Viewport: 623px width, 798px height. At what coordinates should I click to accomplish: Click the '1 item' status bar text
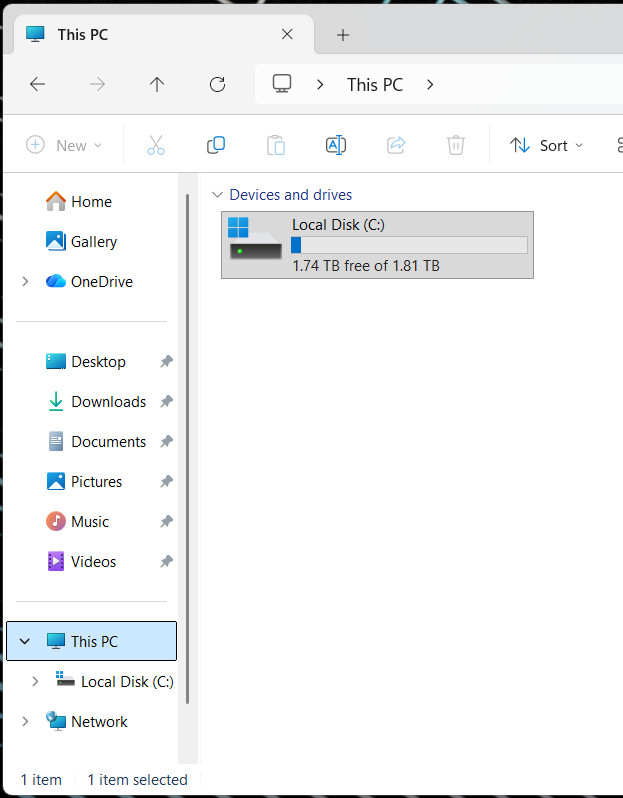pyautogui.click(x=41, y=780)
